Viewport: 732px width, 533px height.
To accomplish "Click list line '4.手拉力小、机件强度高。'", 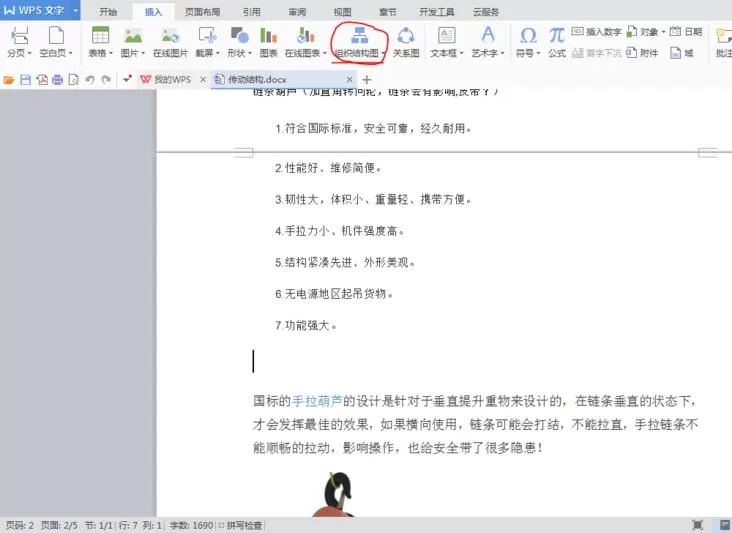I will point(339,231).
